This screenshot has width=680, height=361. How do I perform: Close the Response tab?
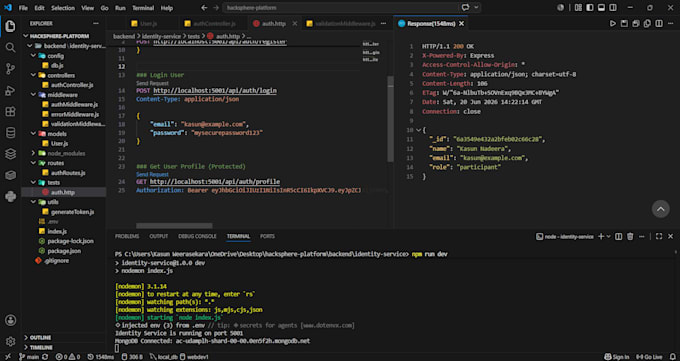coord(461,23)
